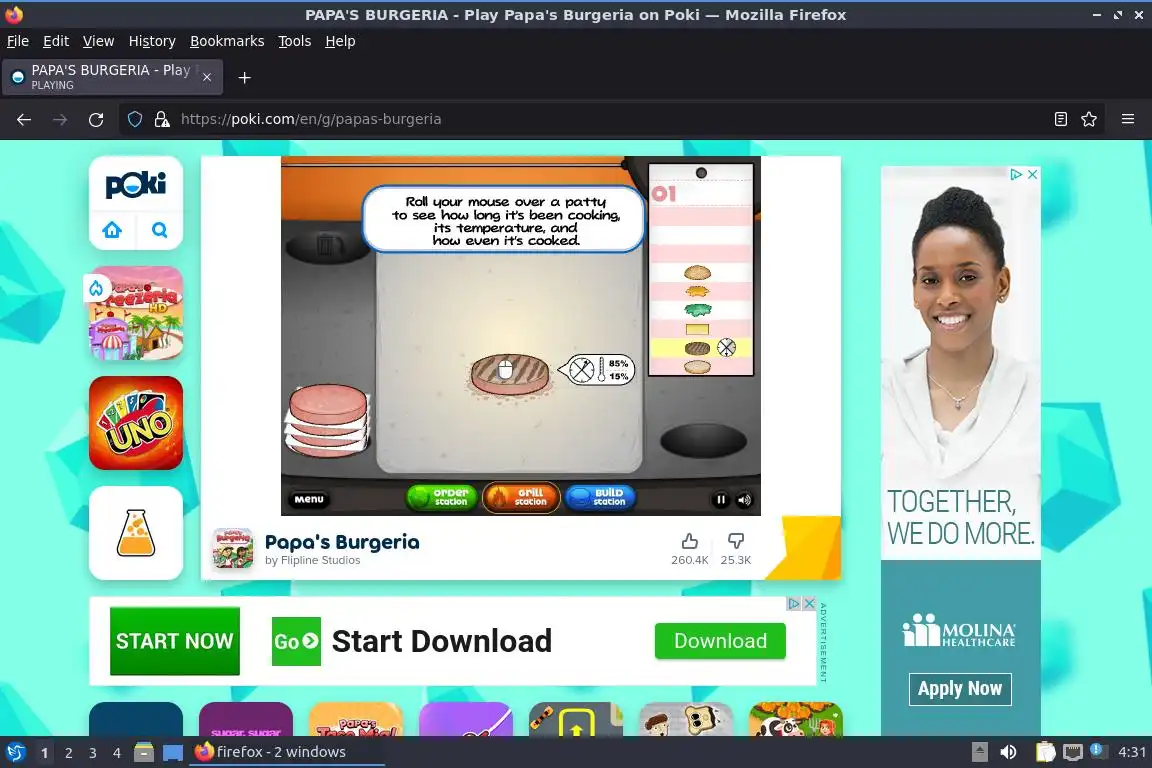Open a new browser tab

tap(245, 77)
